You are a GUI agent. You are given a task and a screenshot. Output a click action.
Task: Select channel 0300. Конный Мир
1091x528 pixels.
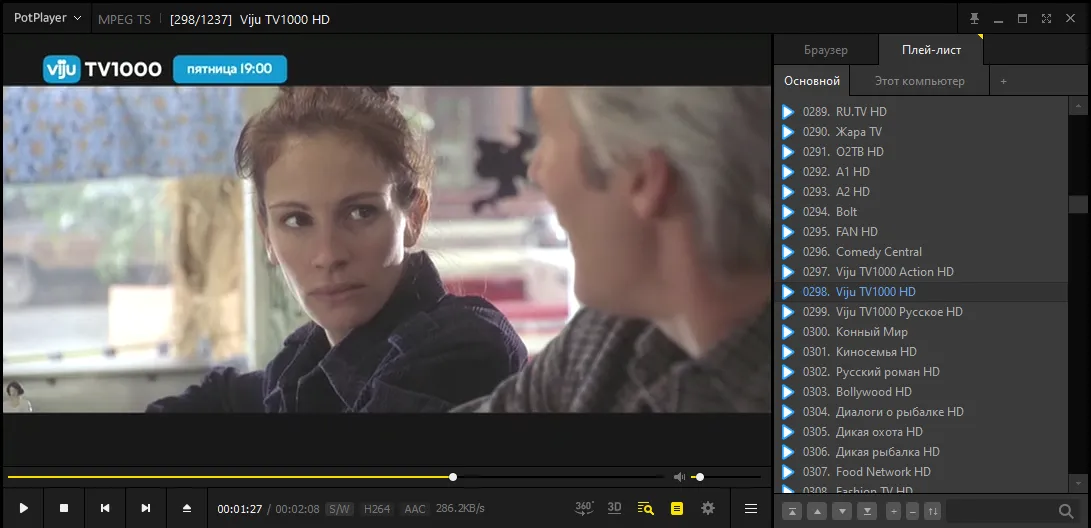point(921,332)
